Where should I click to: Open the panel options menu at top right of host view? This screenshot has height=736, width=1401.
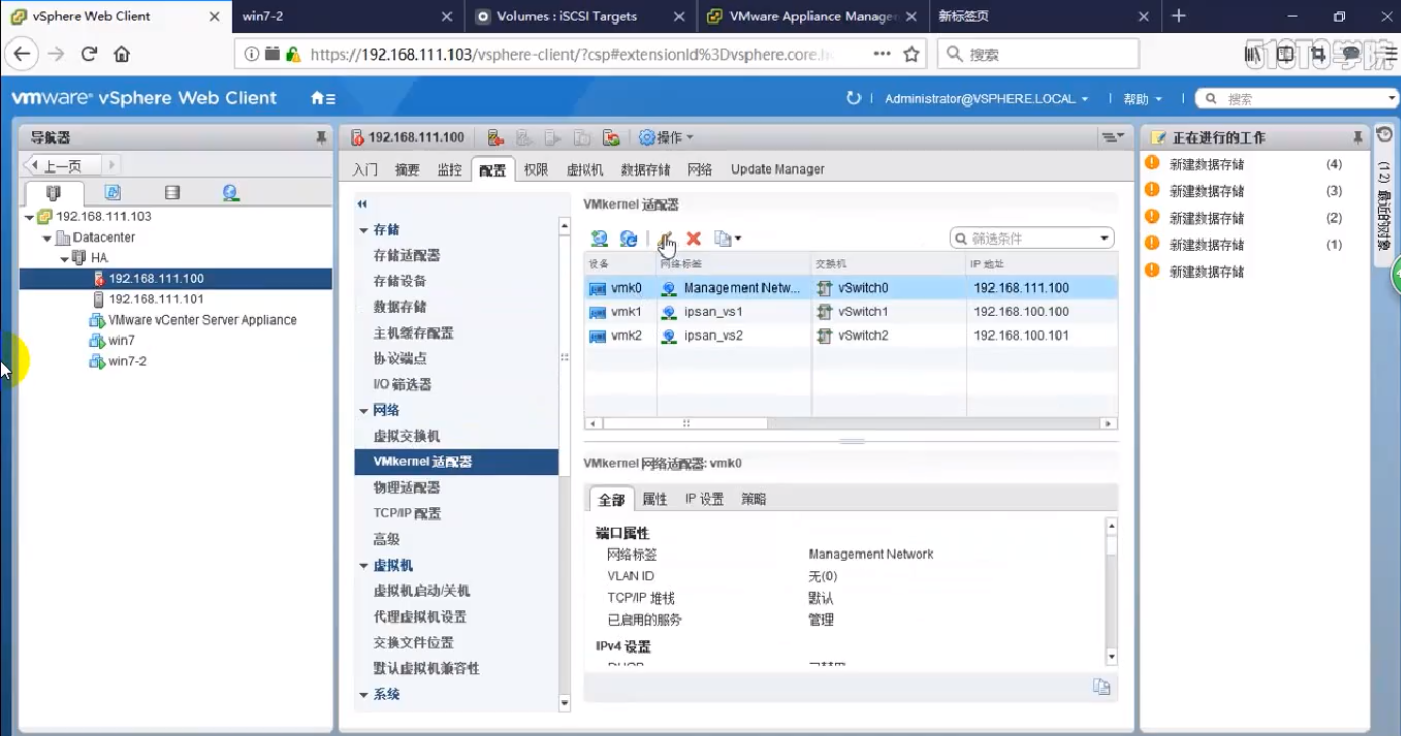pyautogui.click(x=1112, y=137)
